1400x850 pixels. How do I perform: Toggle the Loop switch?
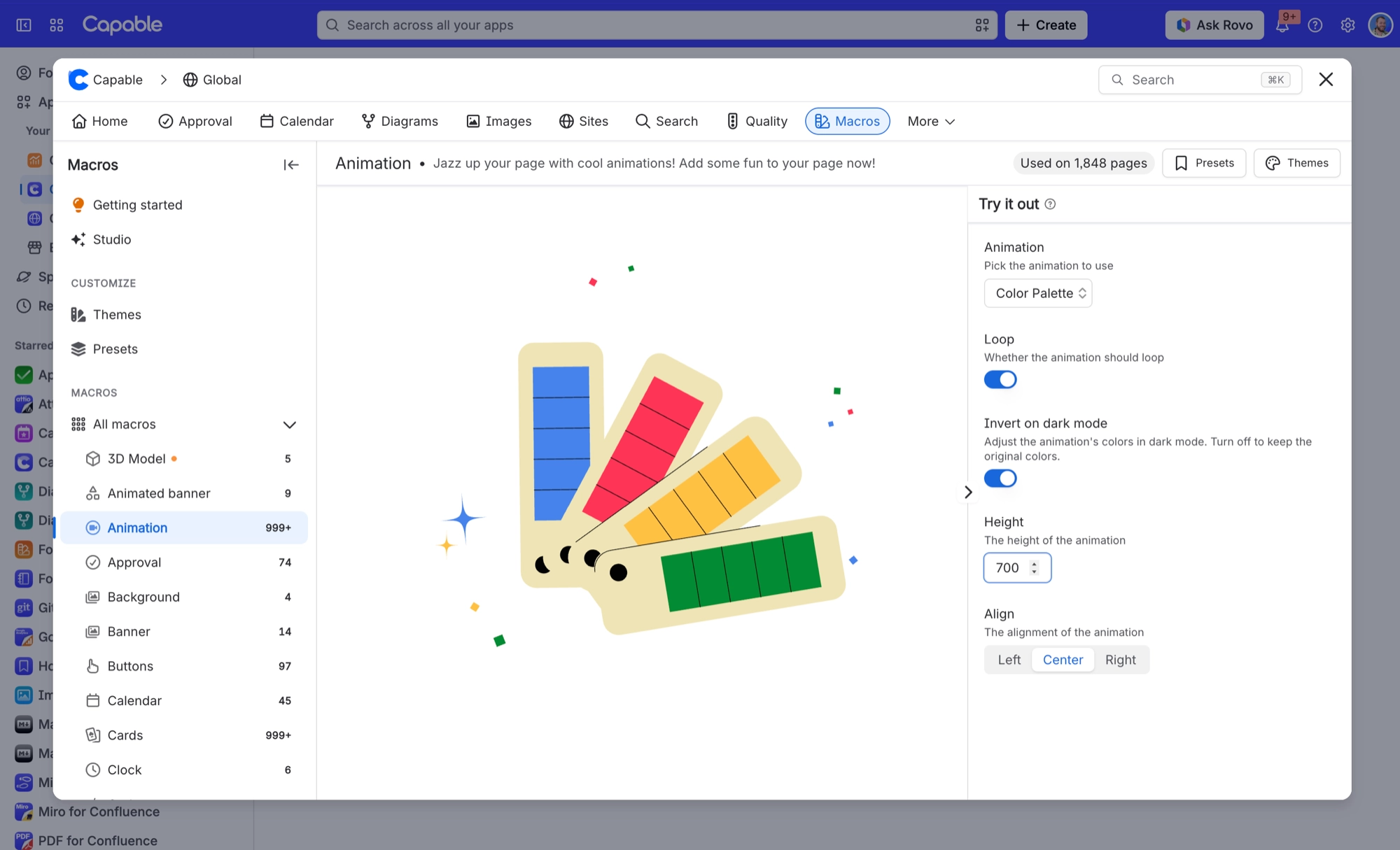click(1000, 380)
